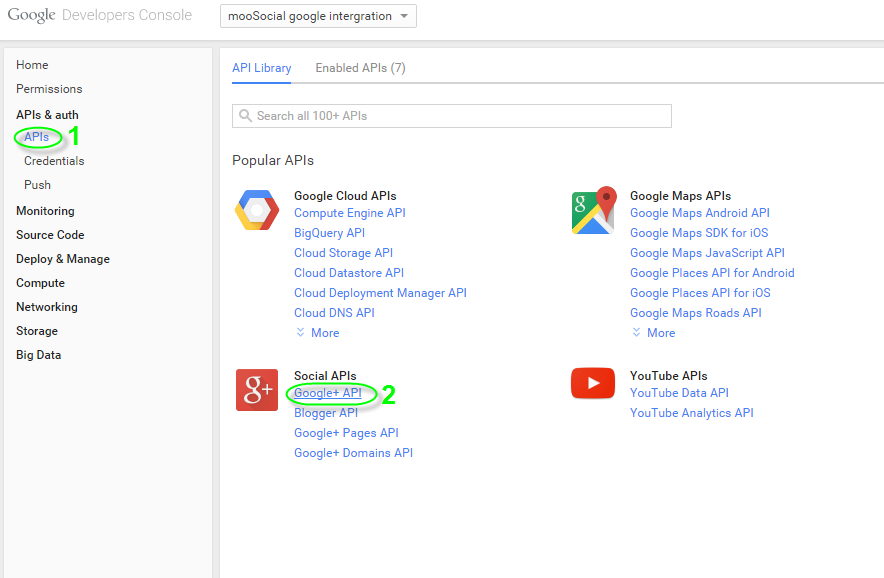Click the Google Developers Console logo
Screen dimensions: 884x578
coord(100,15)
